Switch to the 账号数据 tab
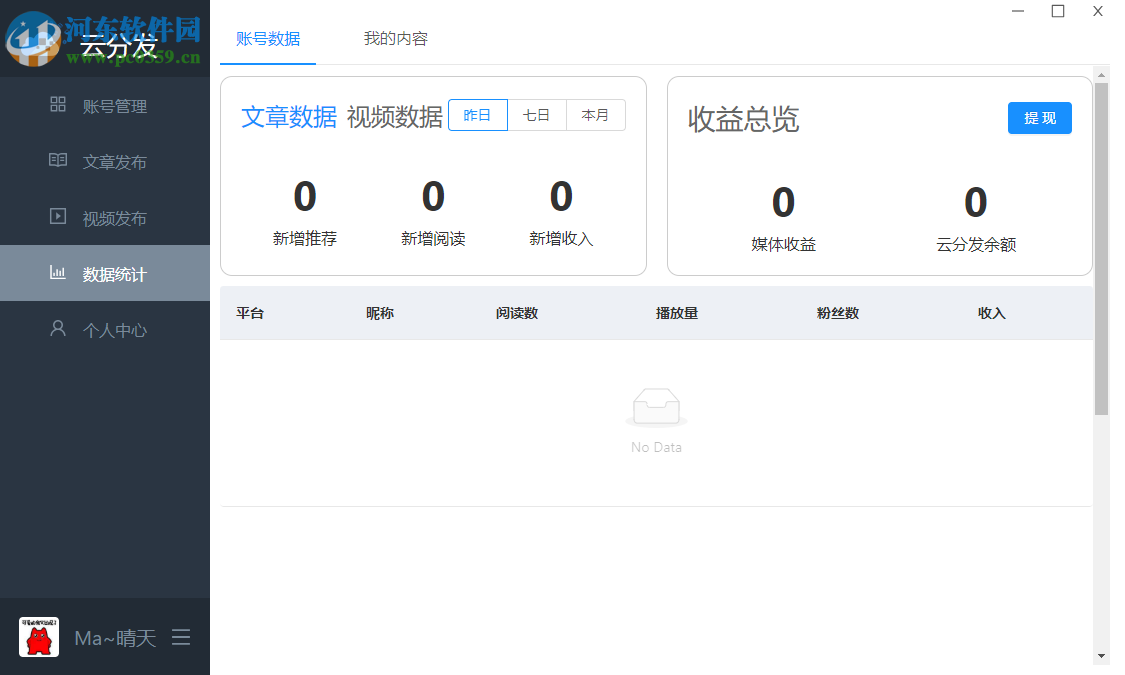 tap(267, 39)
